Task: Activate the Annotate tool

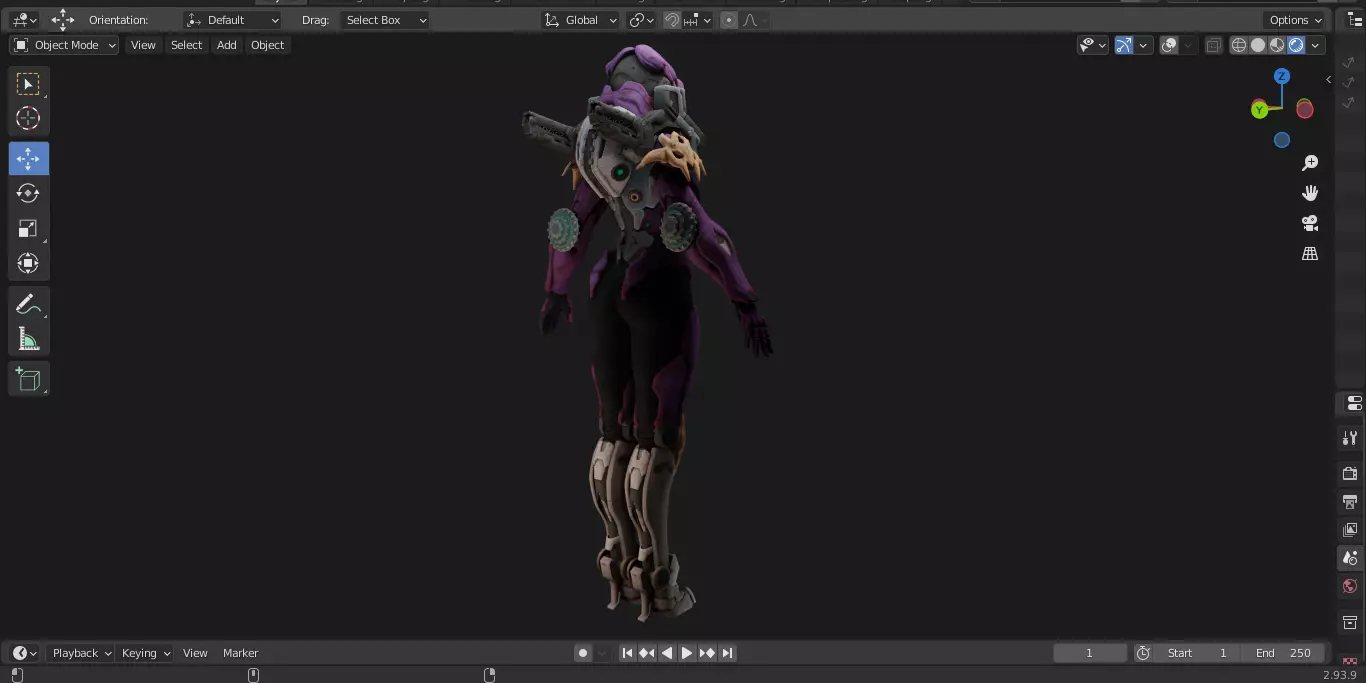Action: [28, 305]
